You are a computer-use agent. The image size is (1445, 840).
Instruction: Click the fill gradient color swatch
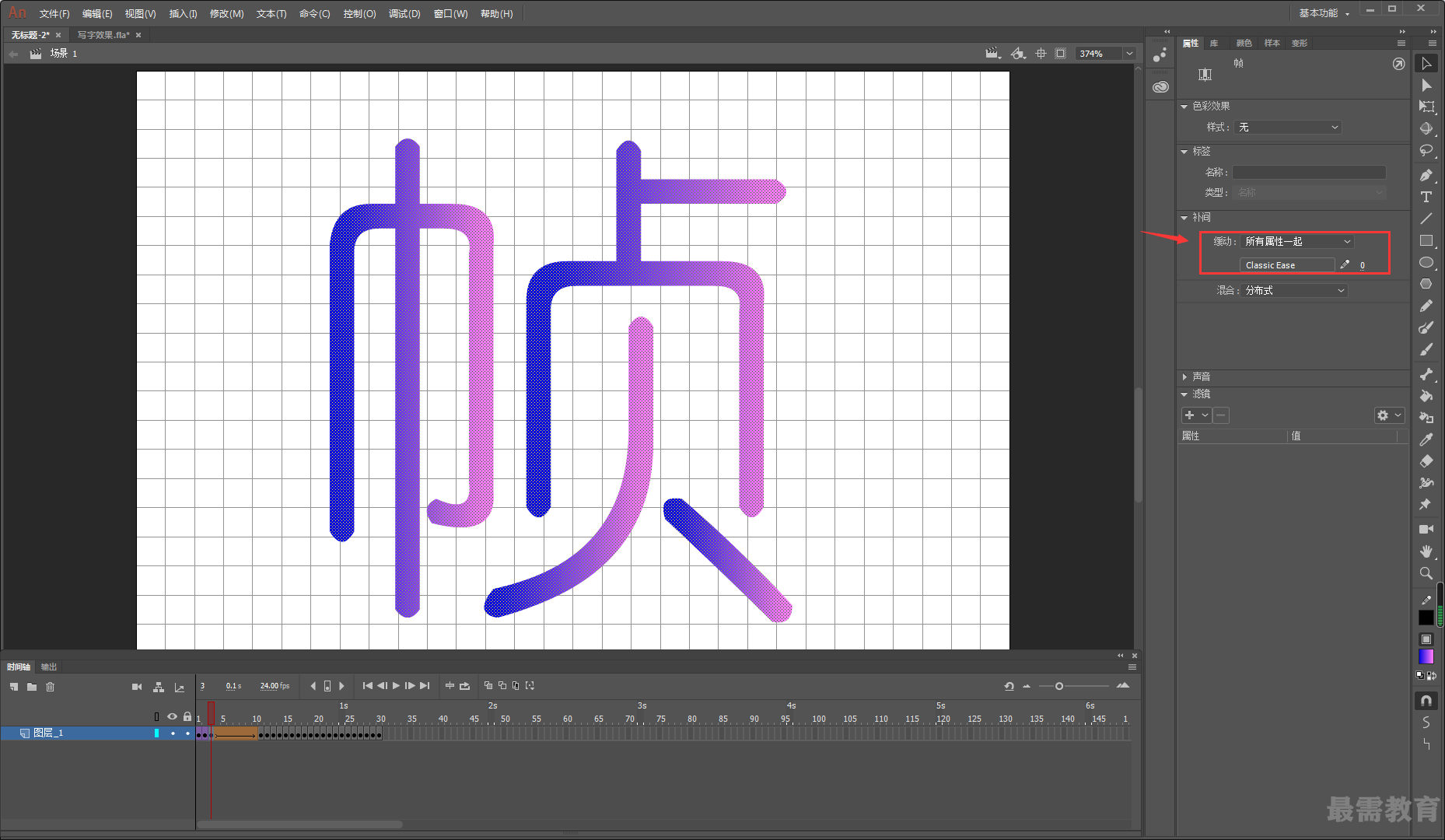pos(1426,657)
